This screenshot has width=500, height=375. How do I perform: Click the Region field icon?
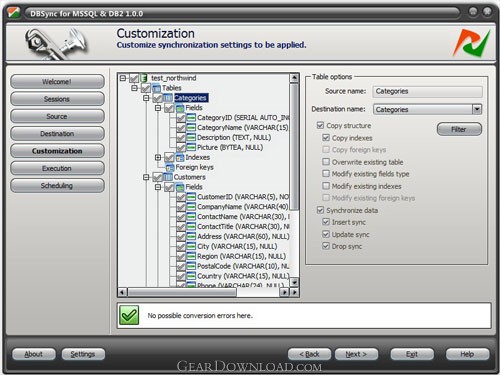(x=191, y=256)
